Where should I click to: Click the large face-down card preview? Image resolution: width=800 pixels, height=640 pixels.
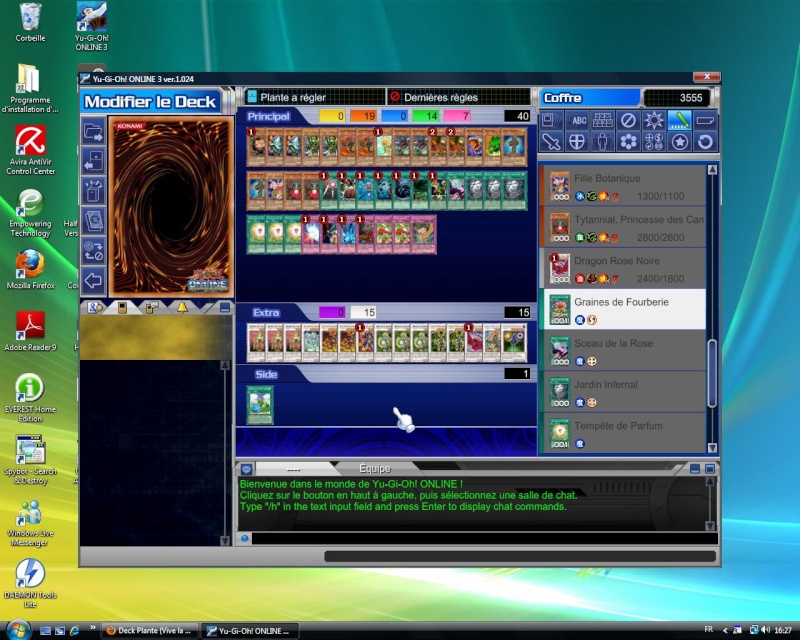(x=171, y=207)
